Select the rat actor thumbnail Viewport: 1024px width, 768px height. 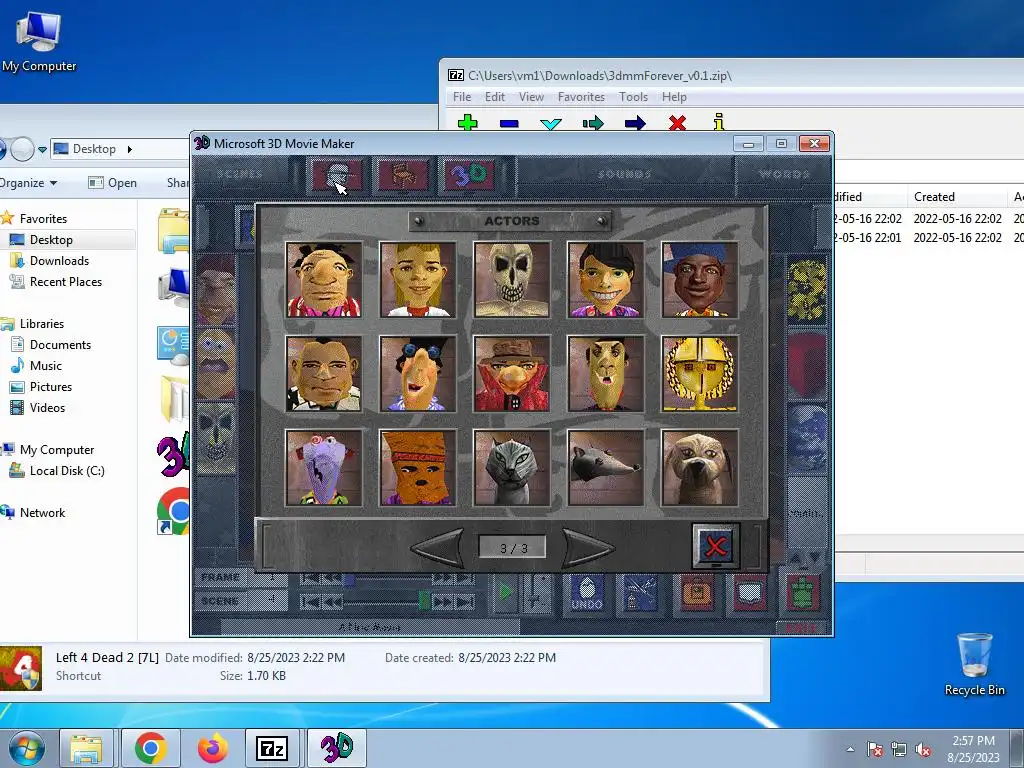point(605,468)
